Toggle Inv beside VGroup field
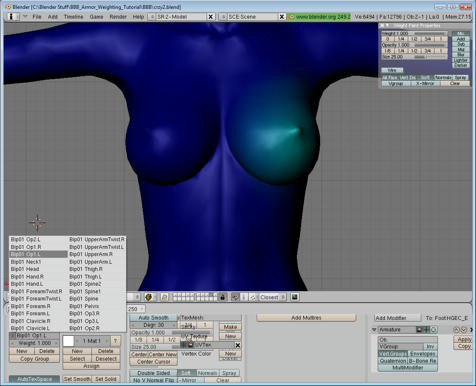 (x=430, y=347)
